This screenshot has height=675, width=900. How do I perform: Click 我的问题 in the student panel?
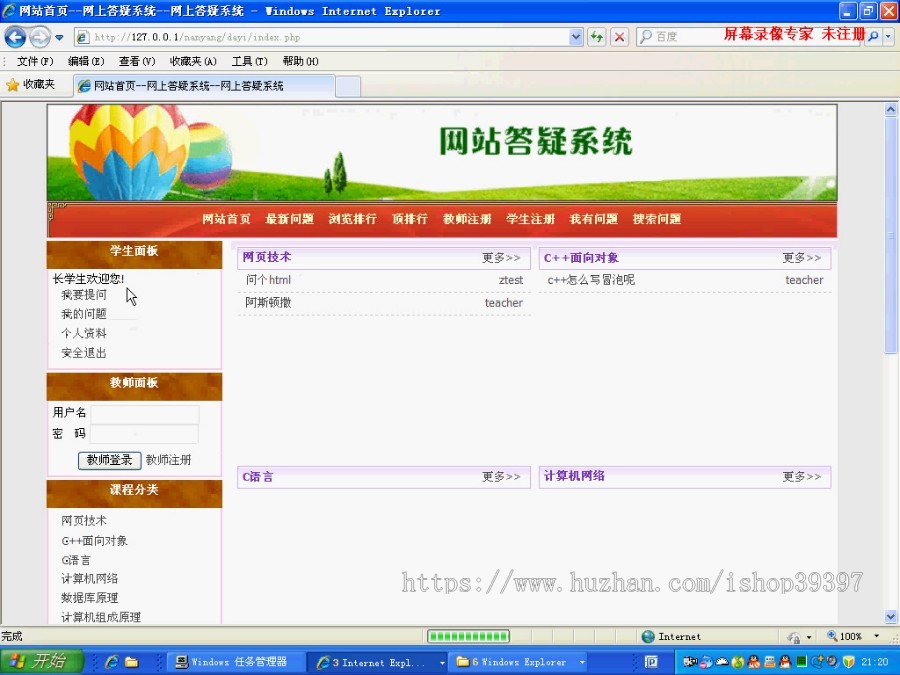pos(84,313)
